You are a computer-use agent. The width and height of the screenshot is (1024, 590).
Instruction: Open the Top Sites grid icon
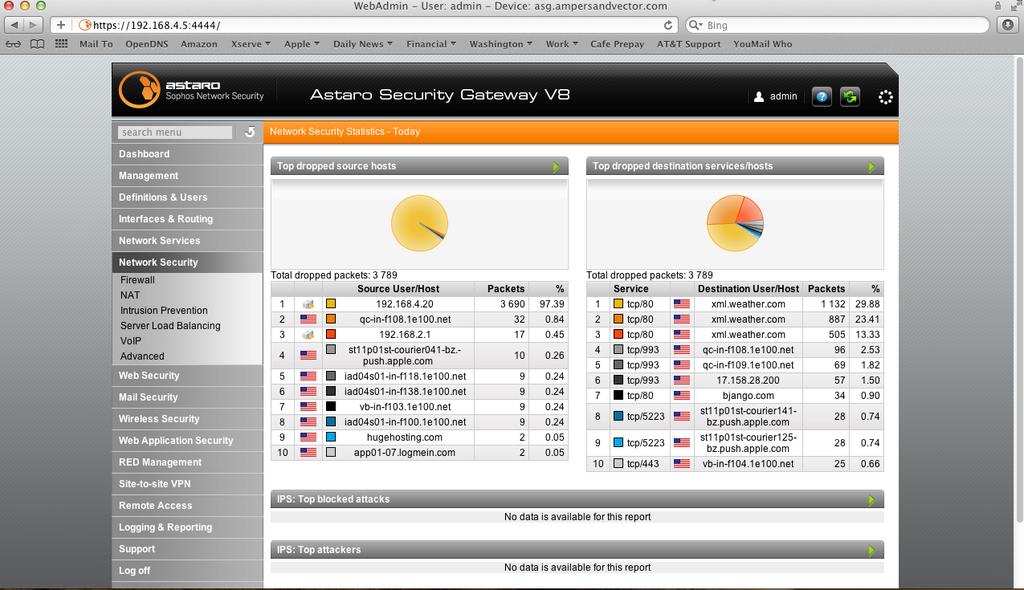click(x=61, y=44)
